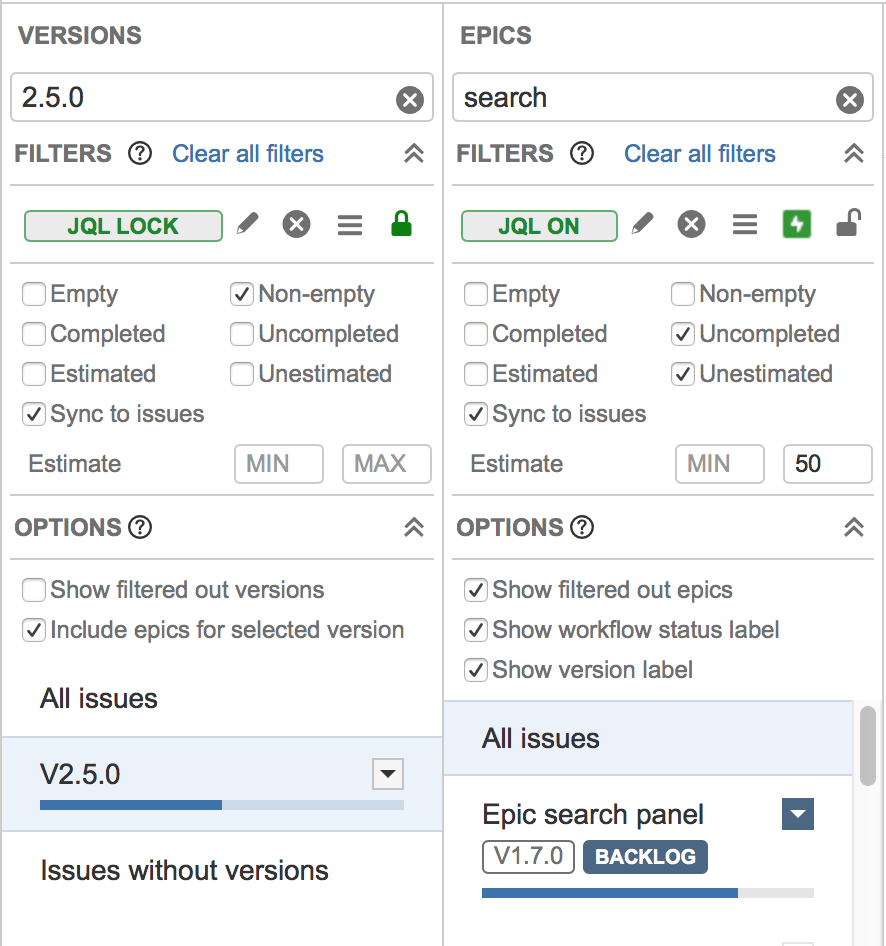Click the green lightning bolt icon in Epics
Viewport: 886px width, 946px height.
[797, 225]
